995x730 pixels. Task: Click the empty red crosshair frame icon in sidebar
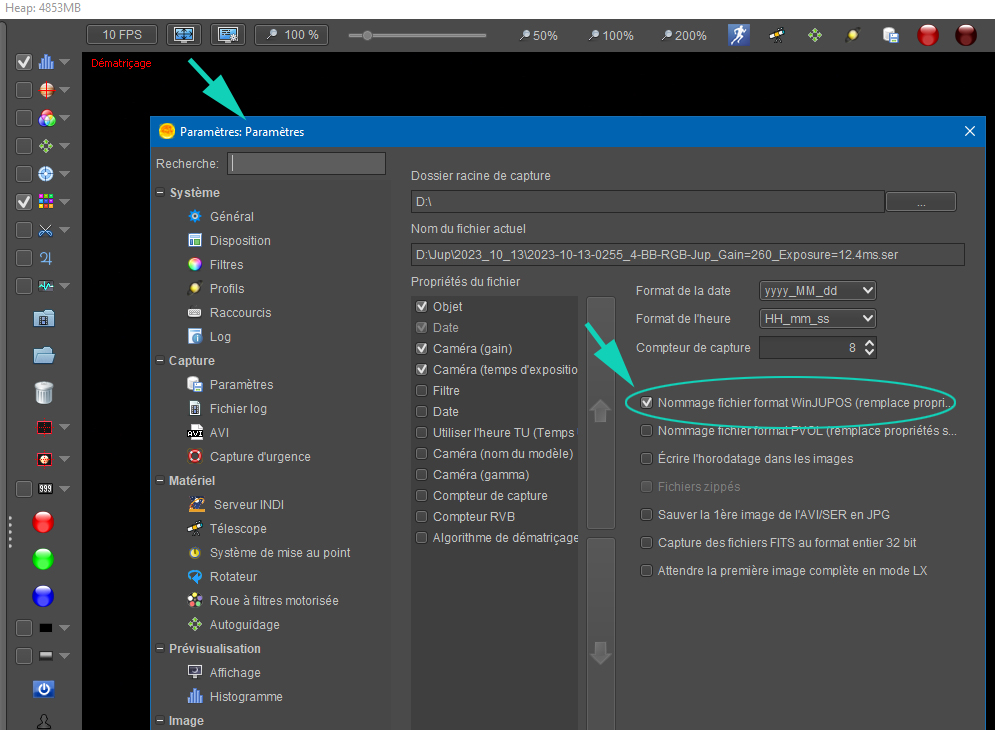point(44,427)
